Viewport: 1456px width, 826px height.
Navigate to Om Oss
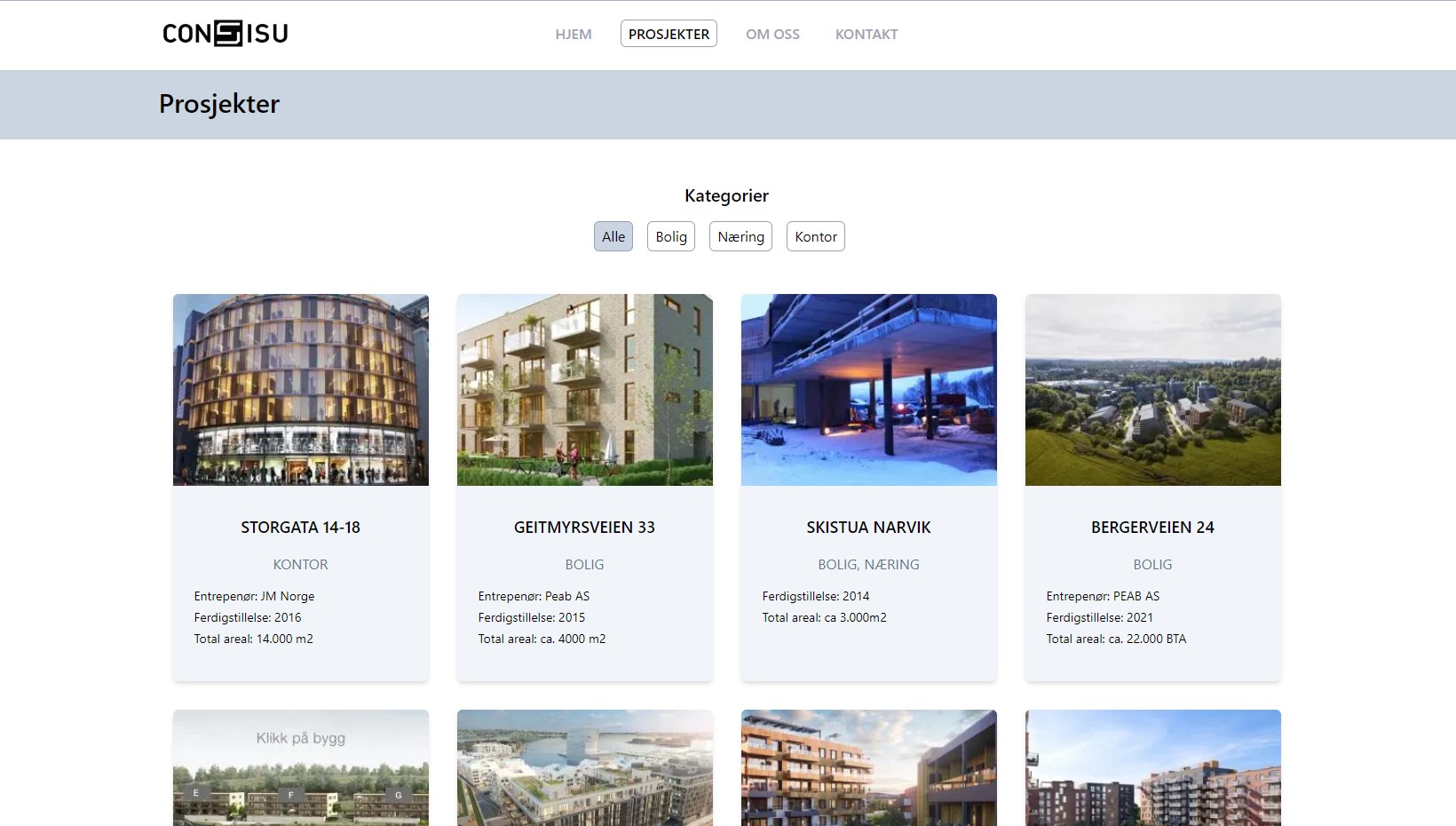(x=772, y=34)
